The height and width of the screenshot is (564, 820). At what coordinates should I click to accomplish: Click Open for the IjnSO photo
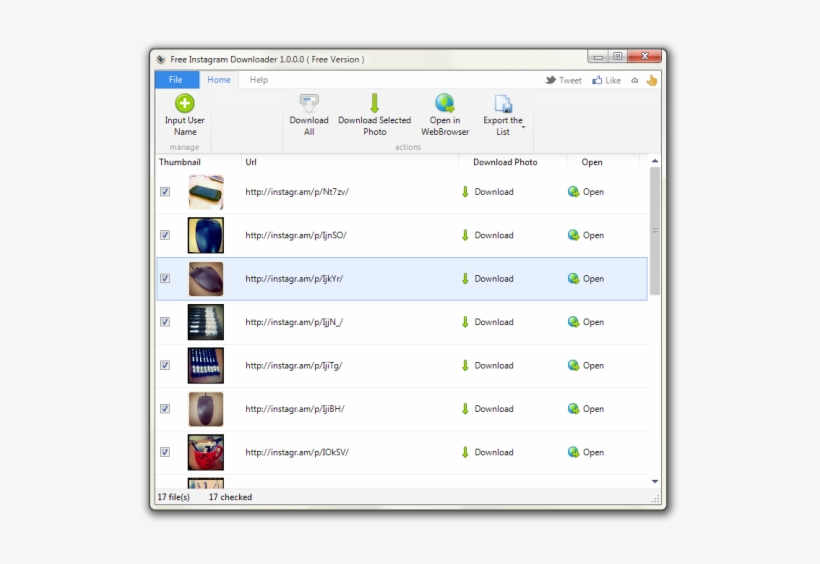[x=586, y=235]
